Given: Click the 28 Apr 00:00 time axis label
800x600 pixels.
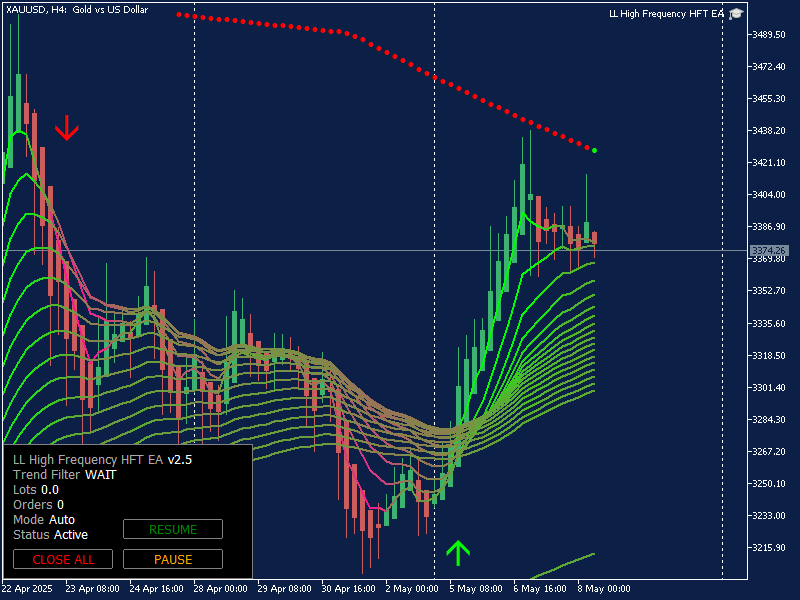Looking at the screenshot, I should 220,589.
